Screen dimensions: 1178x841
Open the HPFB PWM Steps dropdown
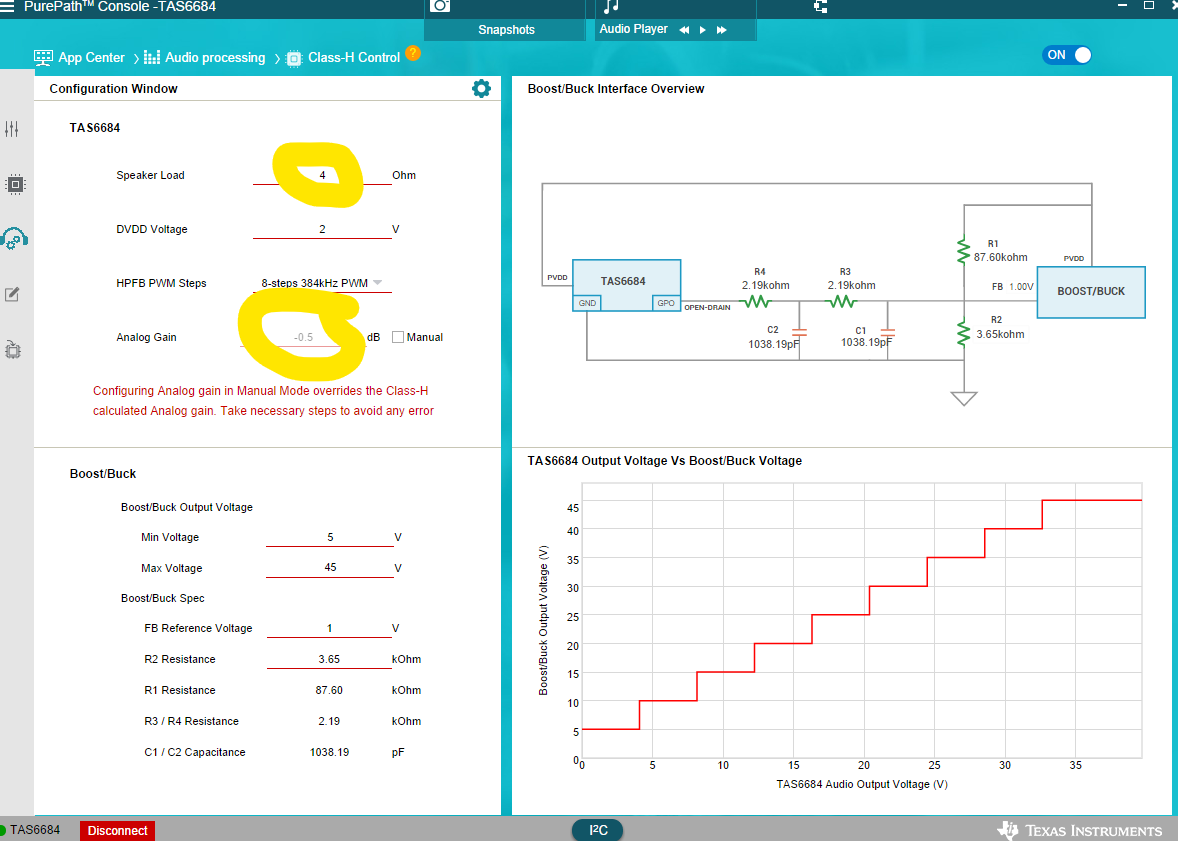(322, 283)
